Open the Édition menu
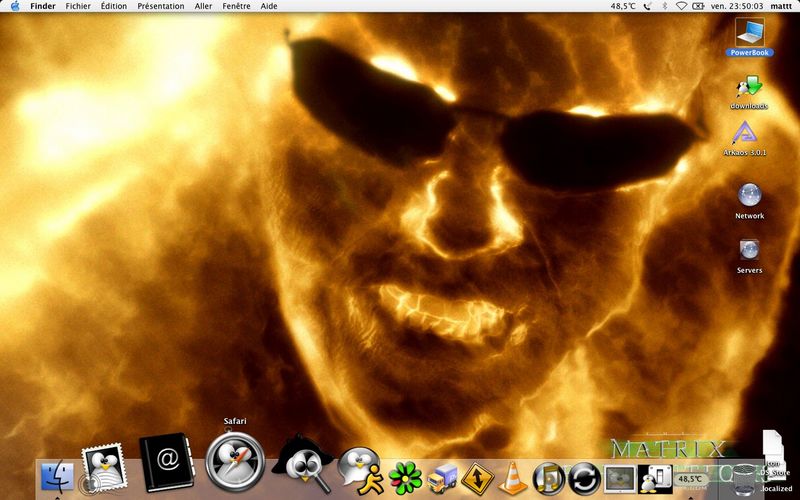Screen dimensions: 800x500 (x=114, y=6)
